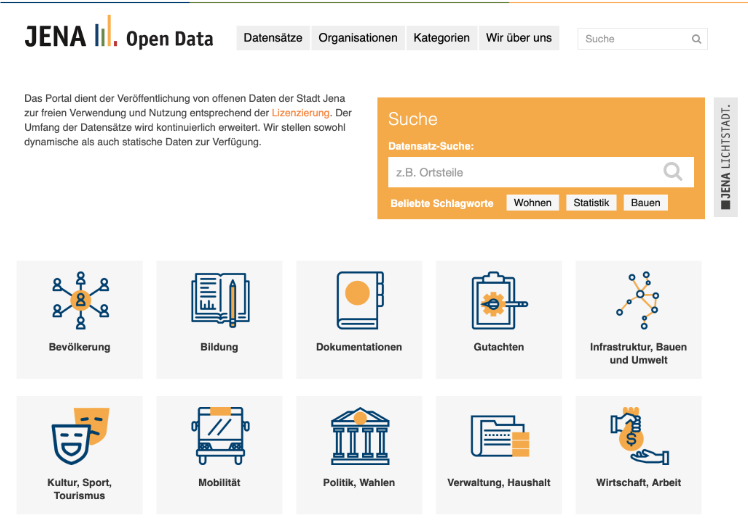Choose the Statistik keyword tag
Image resolution: width=748 pixels, height=529 pixels.
tap(590, 203)
